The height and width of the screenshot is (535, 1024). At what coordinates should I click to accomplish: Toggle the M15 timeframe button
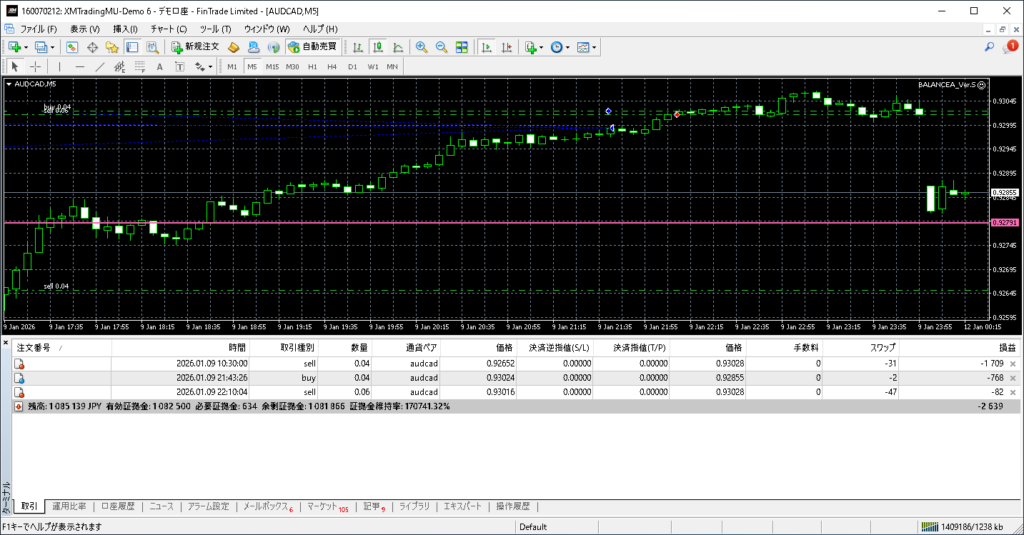coord(272,67)
